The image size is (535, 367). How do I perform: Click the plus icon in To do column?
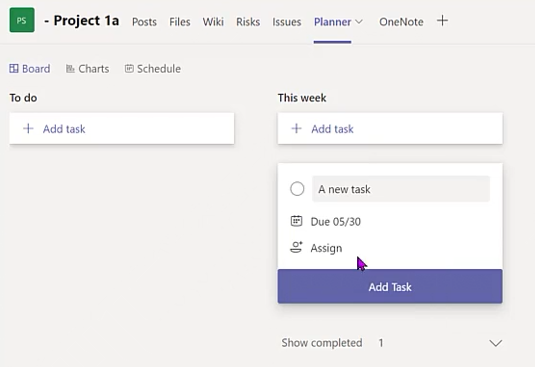point(28,129)
